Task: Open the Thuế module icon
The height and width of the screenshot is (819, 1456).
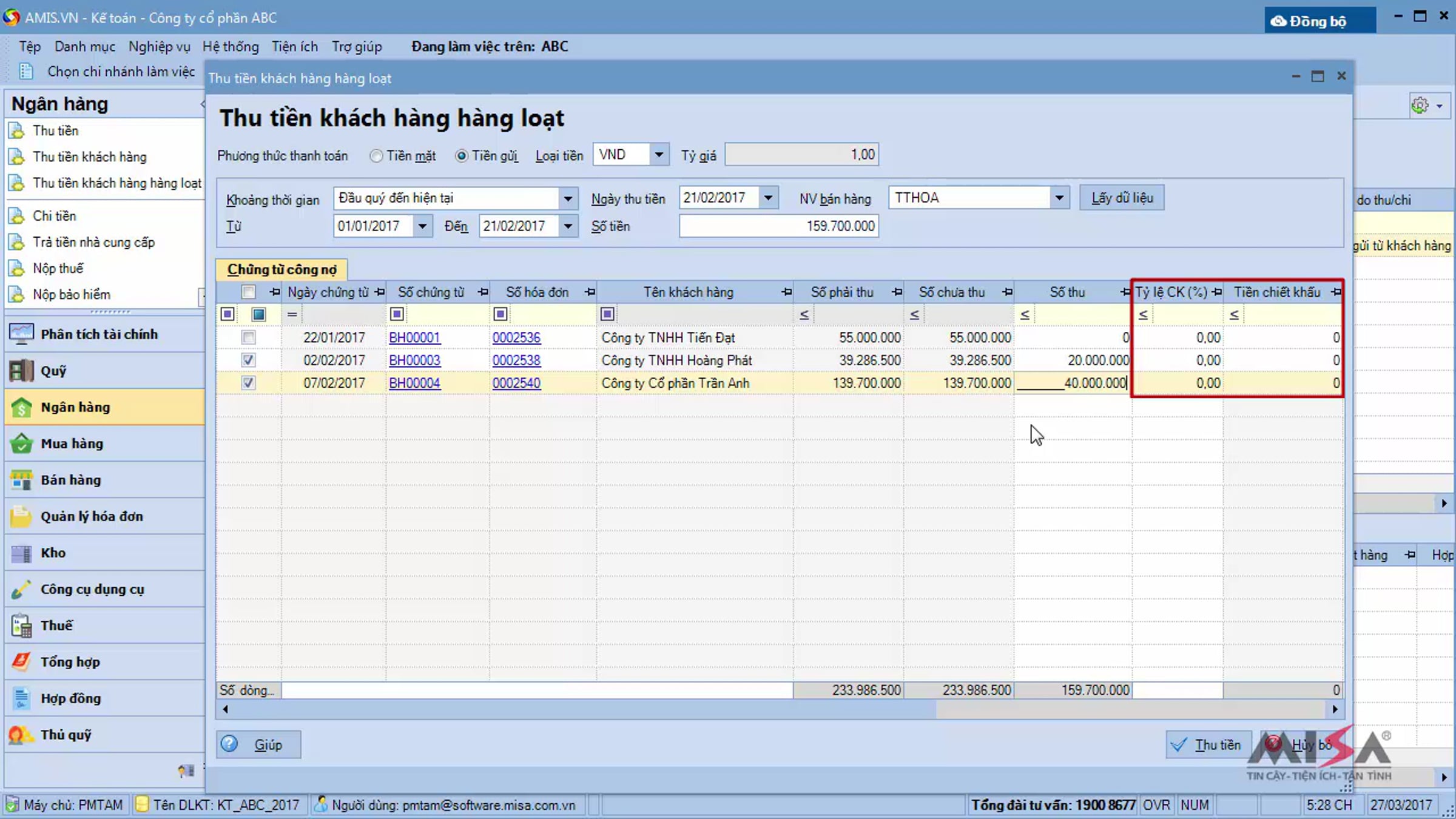Action: pos(21,625)
